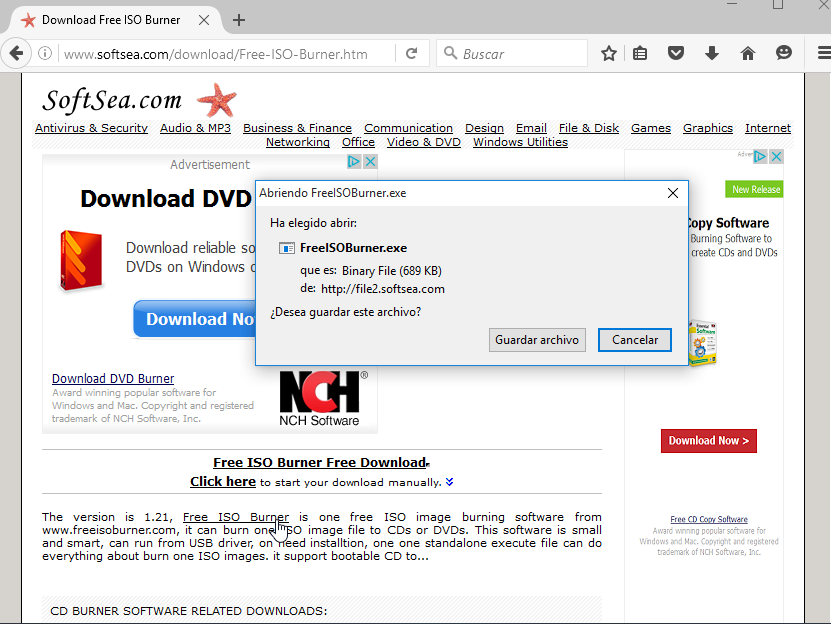This screenshot has width=831, height=624.
Task: View site info via the address bar icon
Action: coord(47,53)
